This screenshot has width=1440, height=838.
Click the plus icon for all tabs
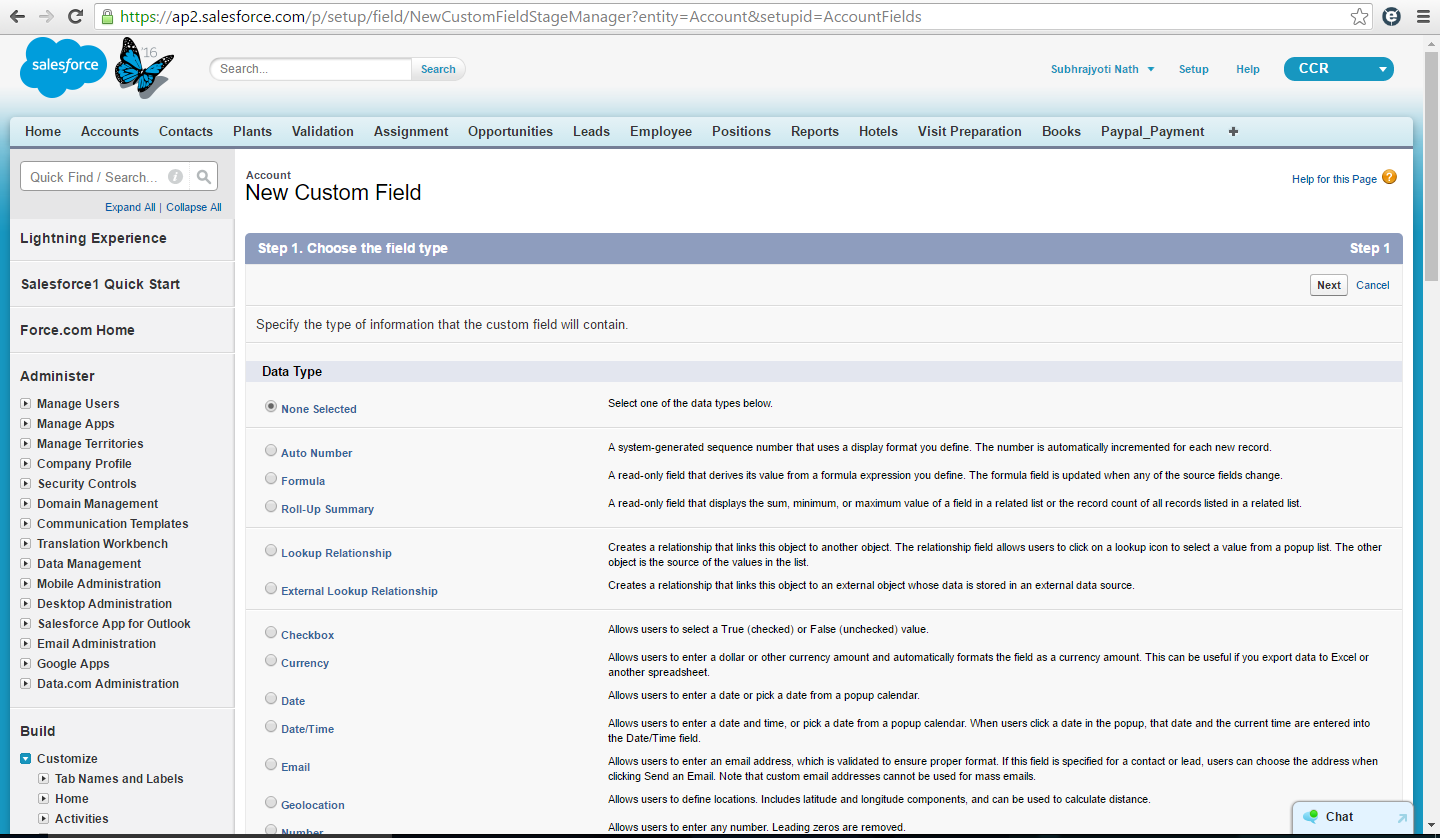(1233, 131)
